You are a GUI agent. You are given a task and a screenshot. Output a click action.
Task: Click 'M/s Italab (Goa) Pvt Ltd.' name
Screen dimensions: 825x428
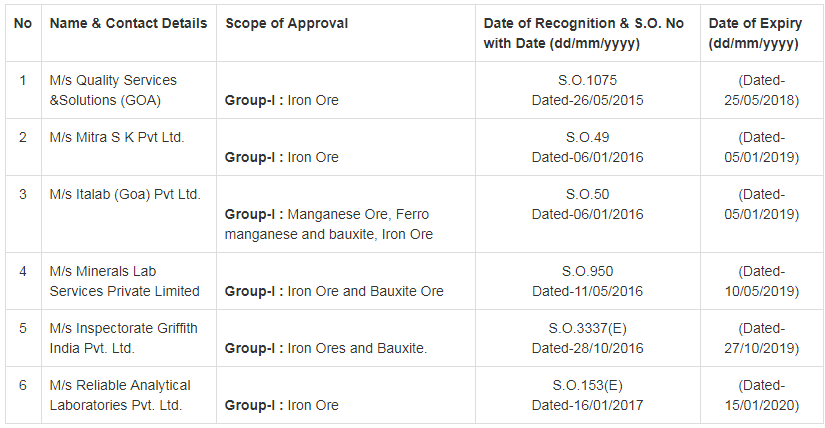click(x=125, y=194)
